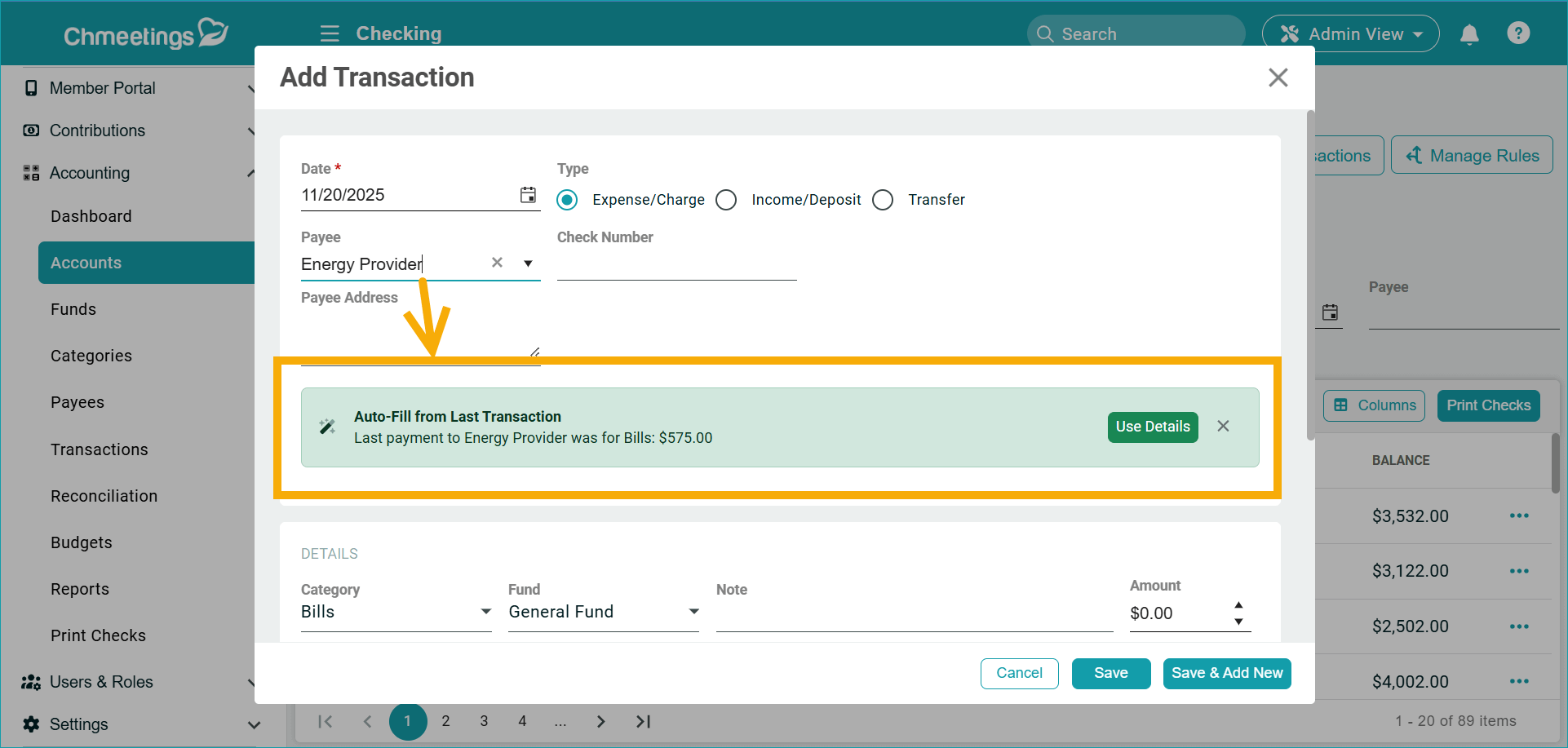Select the Expense/Charge transaction type
The height and width of the screenshot is (748, 1568).
(567, 200)
